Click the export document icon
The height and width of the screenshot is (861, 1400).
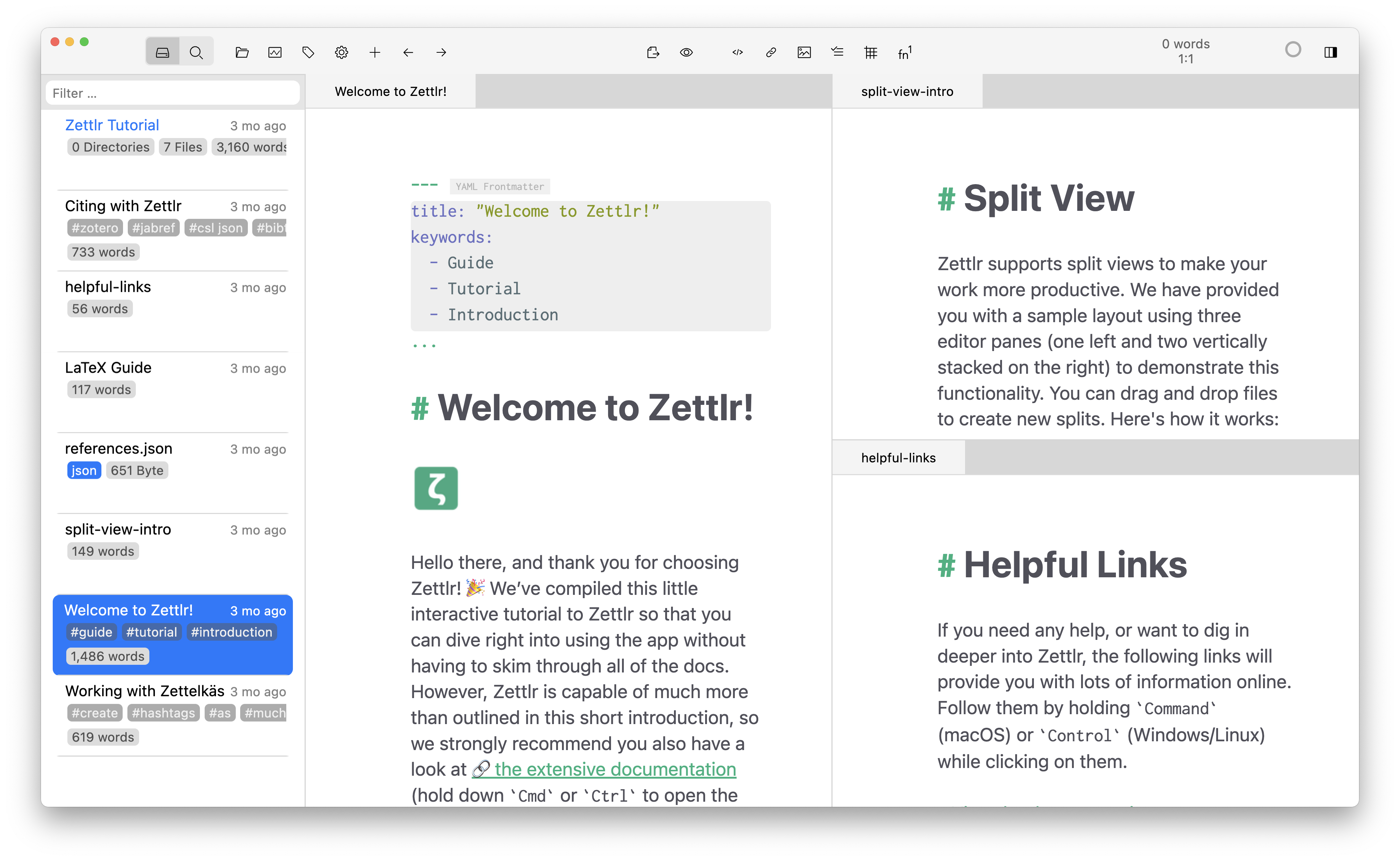[x=653, y=52]
